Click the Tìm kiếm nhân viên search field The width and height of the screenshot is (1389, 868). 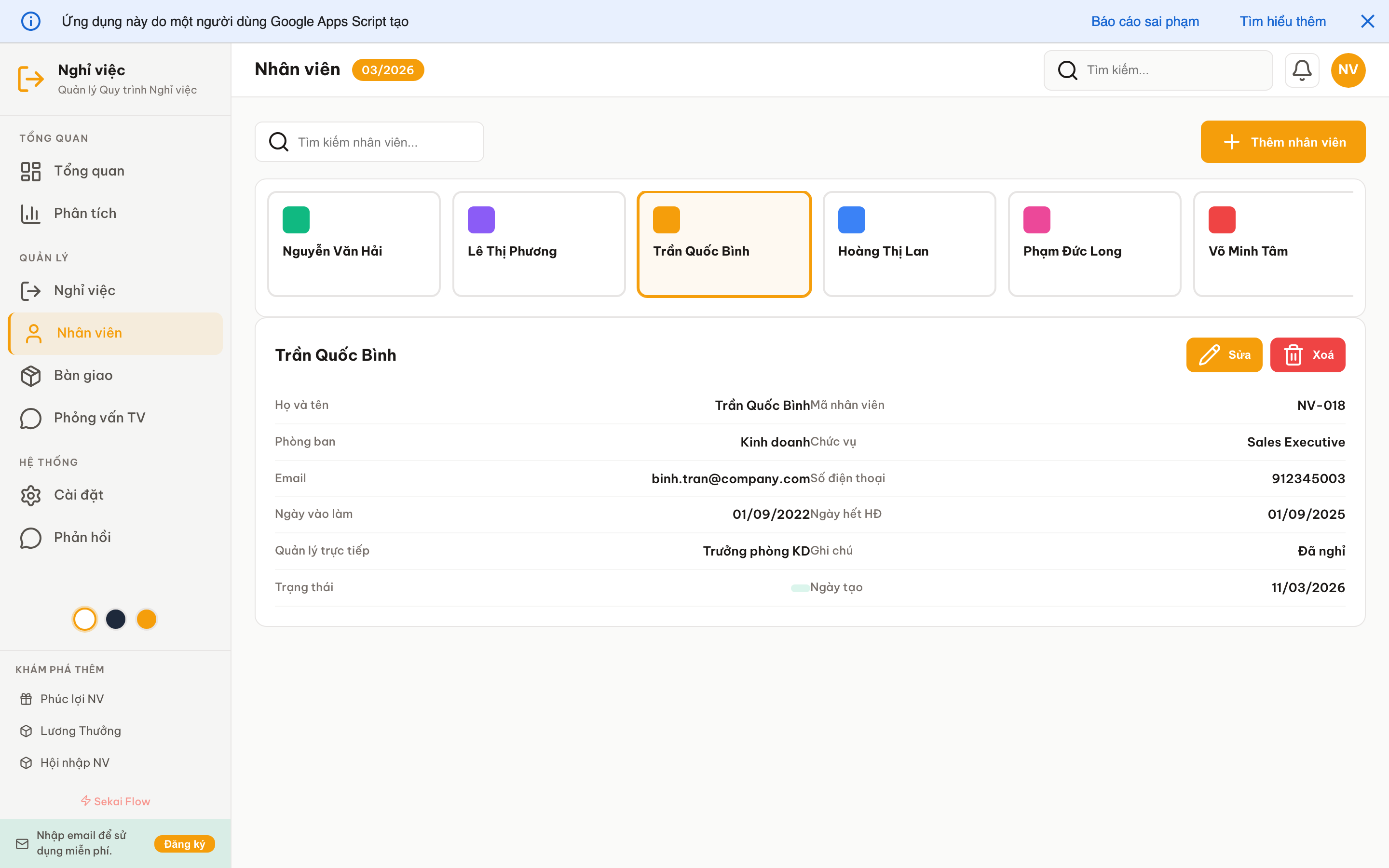(369, 142)
